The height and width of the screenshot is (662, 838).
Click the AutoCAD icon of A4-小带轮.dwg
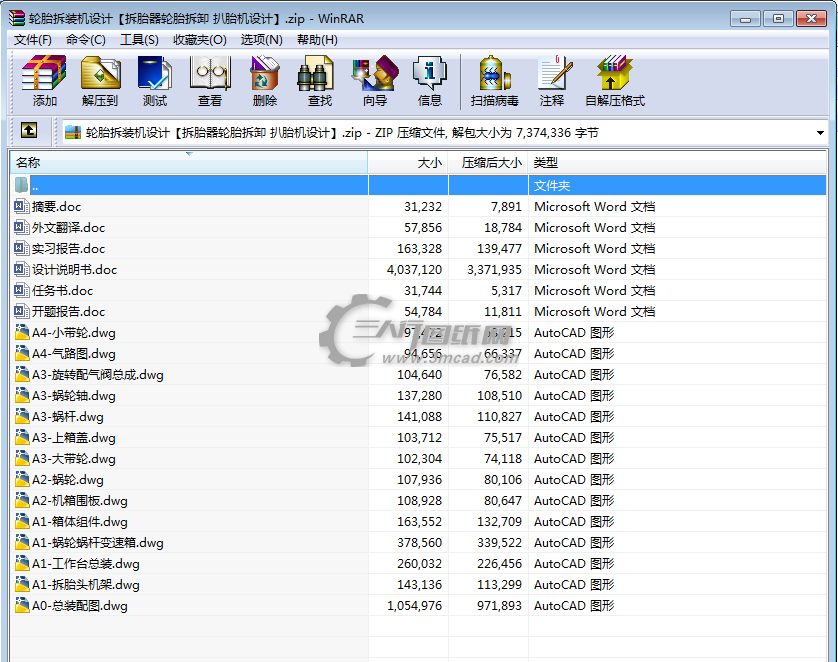(22, 332)
